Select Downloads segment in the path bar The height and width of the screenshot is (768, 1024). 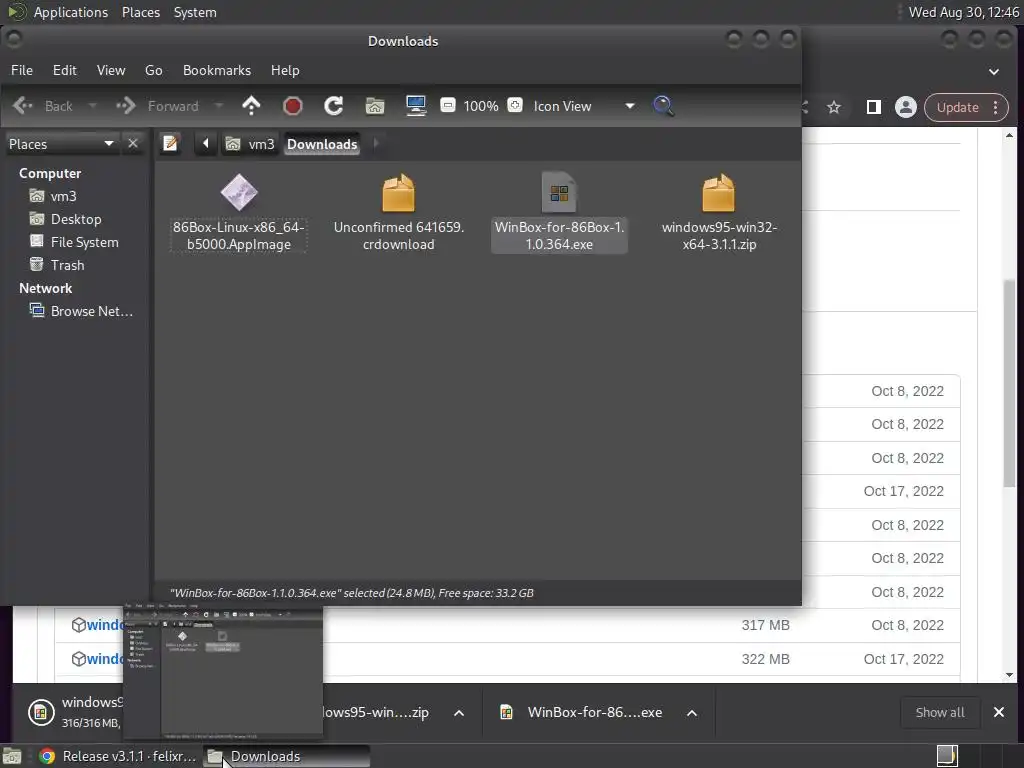coord(322,144)
